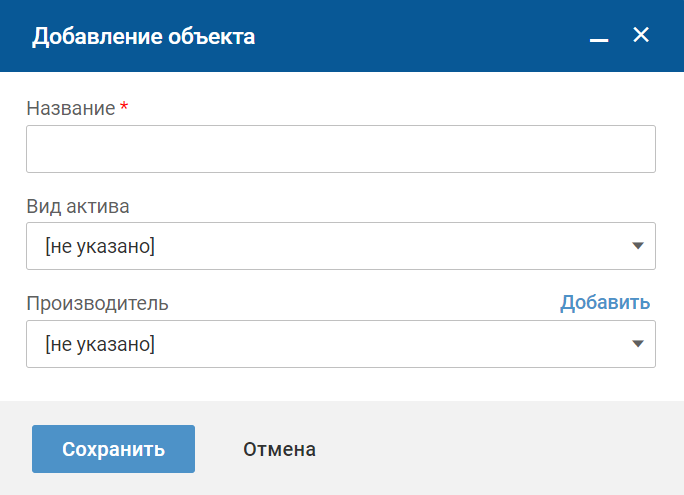
Task: Click [не указано] value under Производитель
Action: (x=100, y=344)
